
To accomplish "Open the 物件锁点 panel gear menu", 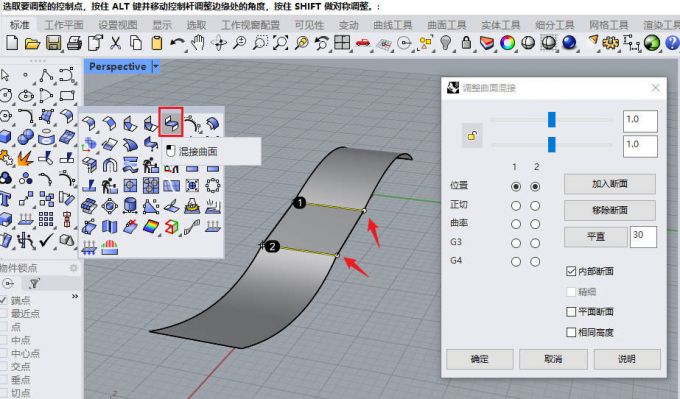I will (73, 268).
